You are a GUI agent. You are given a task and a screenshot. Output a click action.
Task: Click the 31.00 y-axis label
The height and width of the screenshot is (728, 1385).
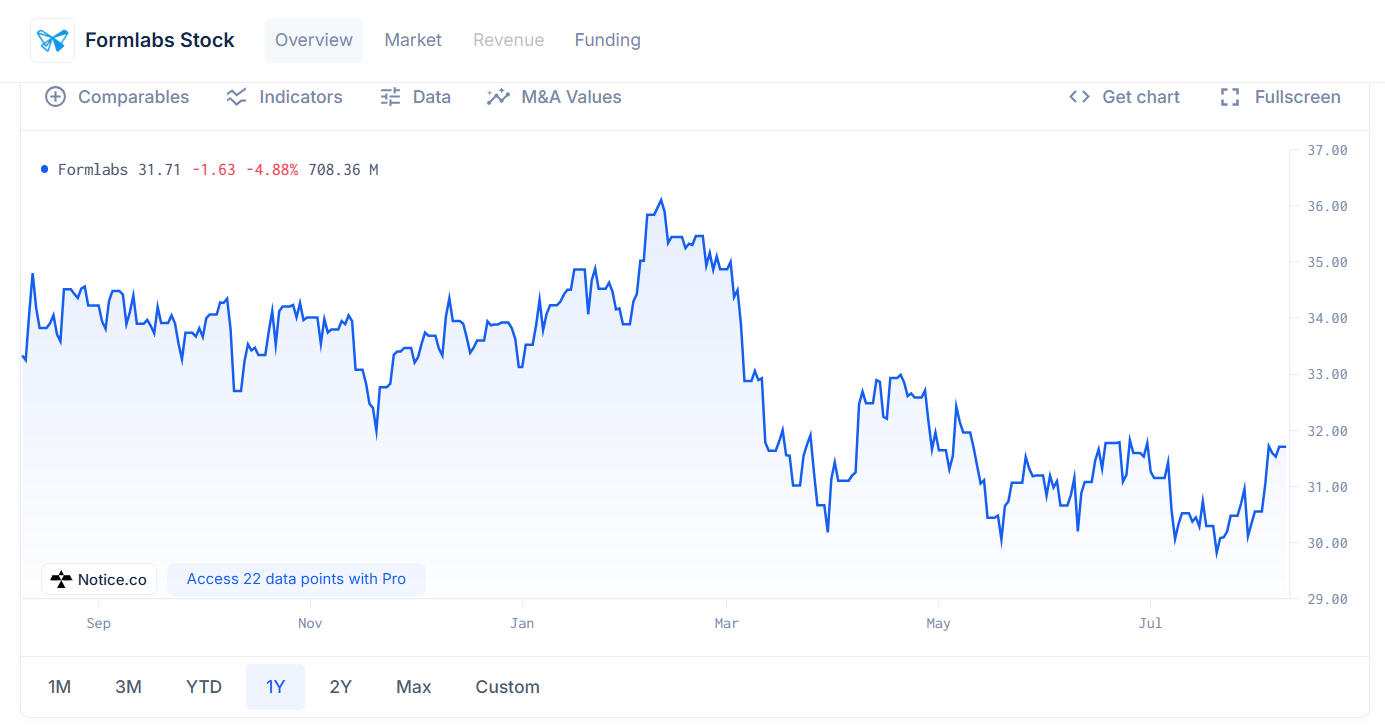click(x=1328, y=487)
